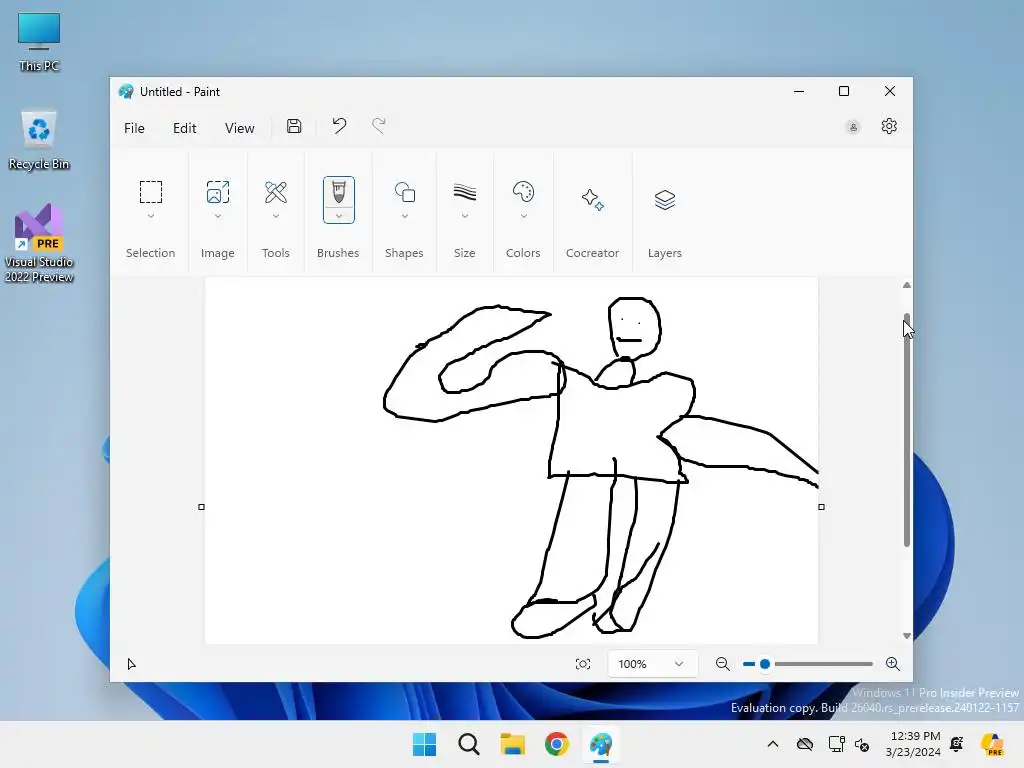Click the Layers label
Viewport: 1024px width, 768px height.
coord(665,253)
